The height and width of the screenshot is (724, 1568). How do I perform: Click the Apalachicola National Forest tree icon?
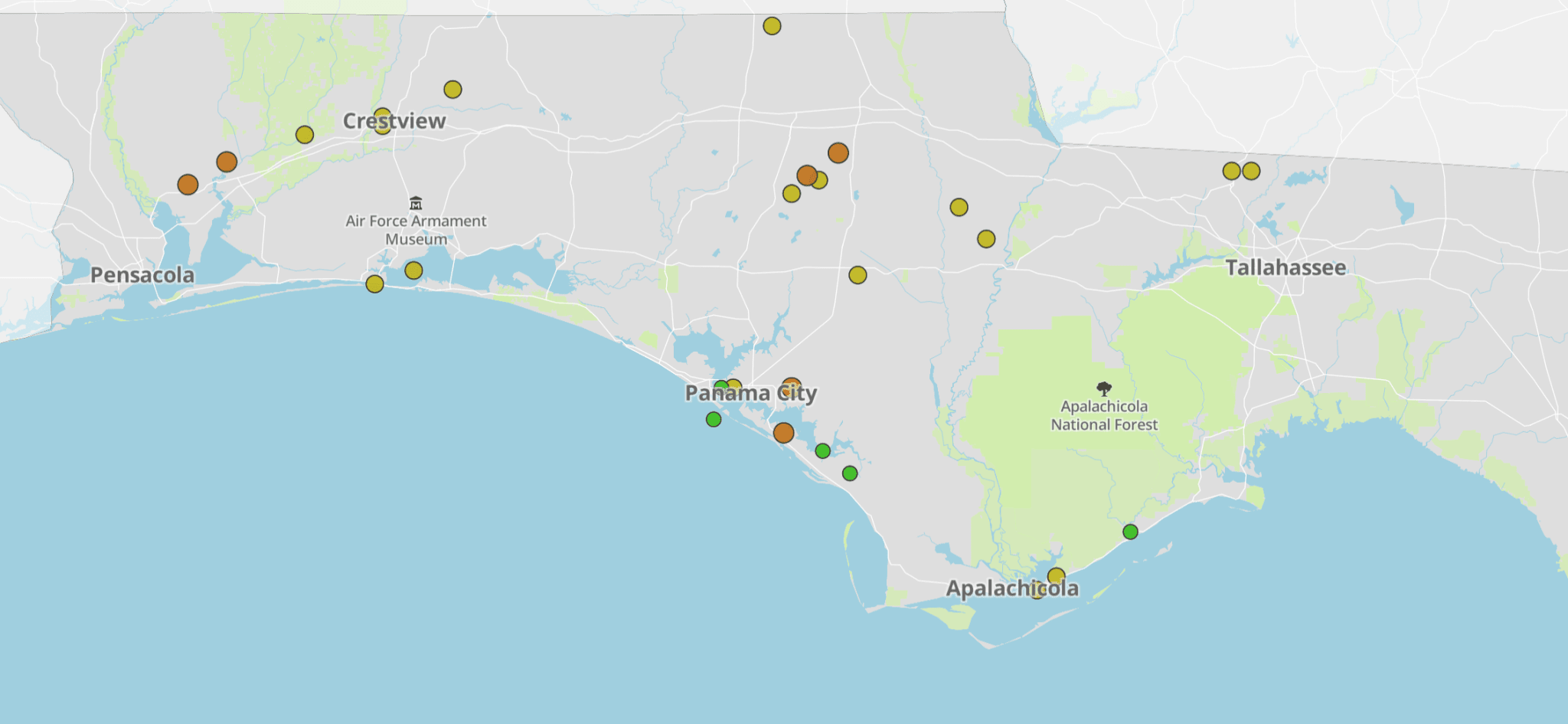1104,388
